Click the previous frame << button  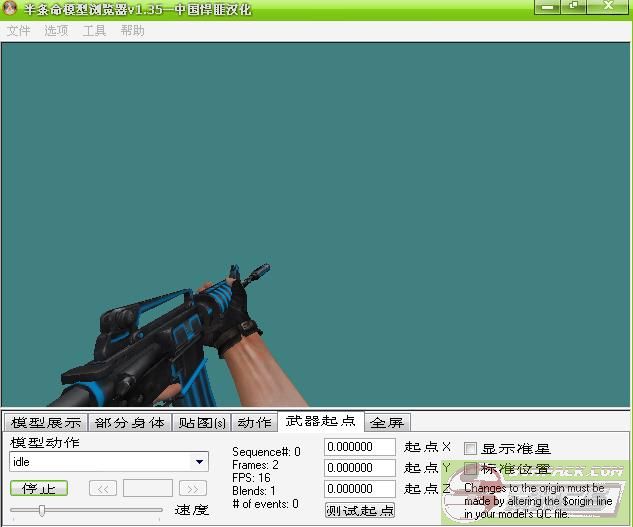102,489
